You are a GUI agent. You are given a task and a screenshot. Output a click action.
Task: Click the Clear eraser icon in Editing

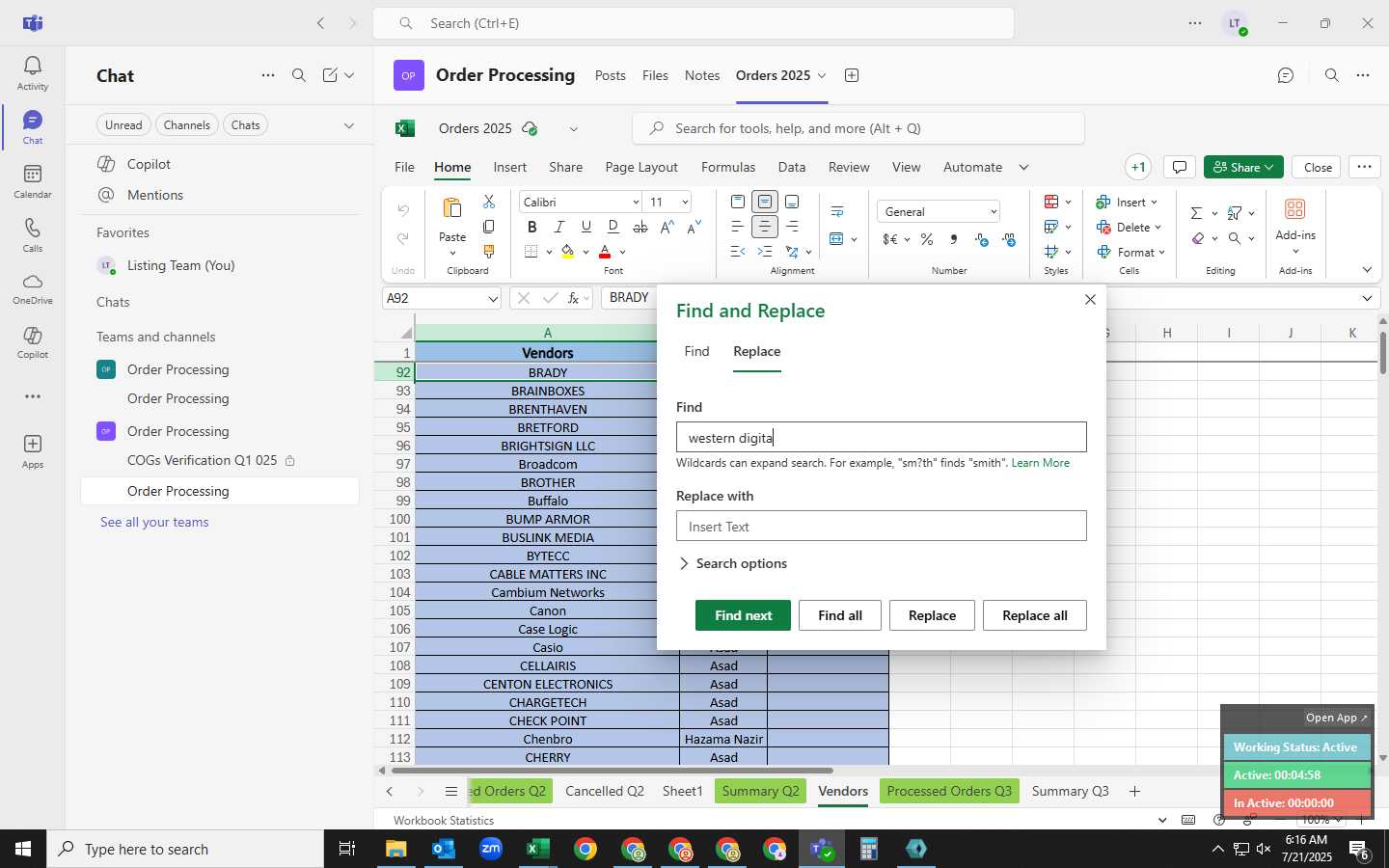(x=1197, y=238)
